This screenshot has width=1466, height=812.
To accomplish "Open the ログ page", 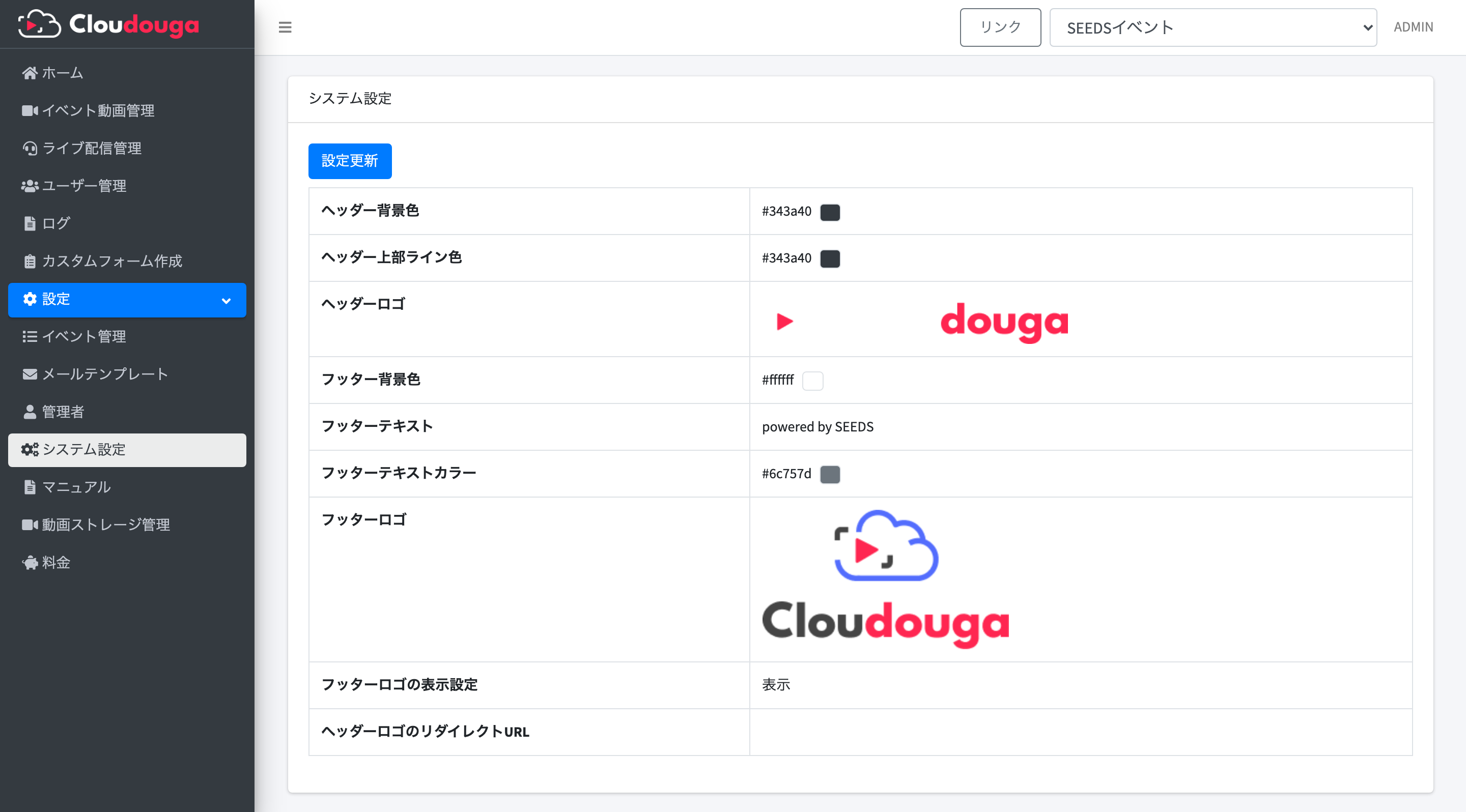I will [x=127, y=223].
